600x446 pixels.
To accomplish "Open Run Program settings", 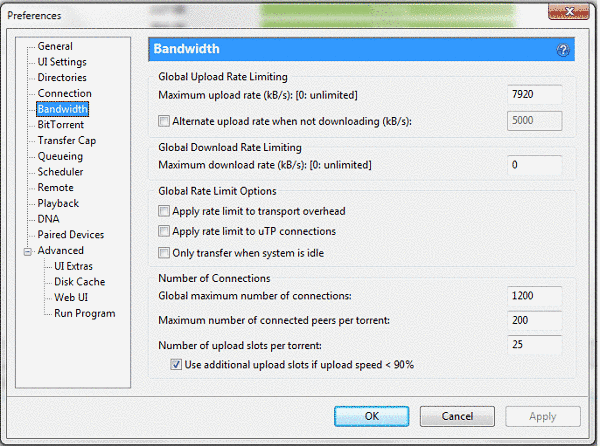I will pos(85,314).
